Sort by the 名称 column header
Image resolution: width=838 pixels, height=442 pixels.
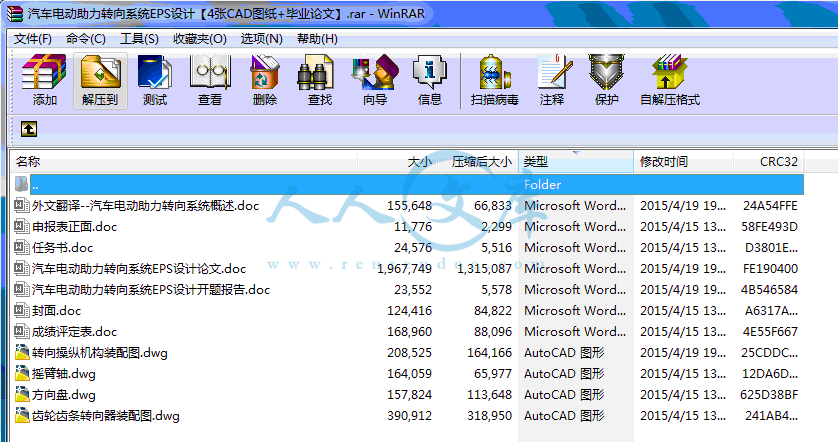click(x=183, y=161)
